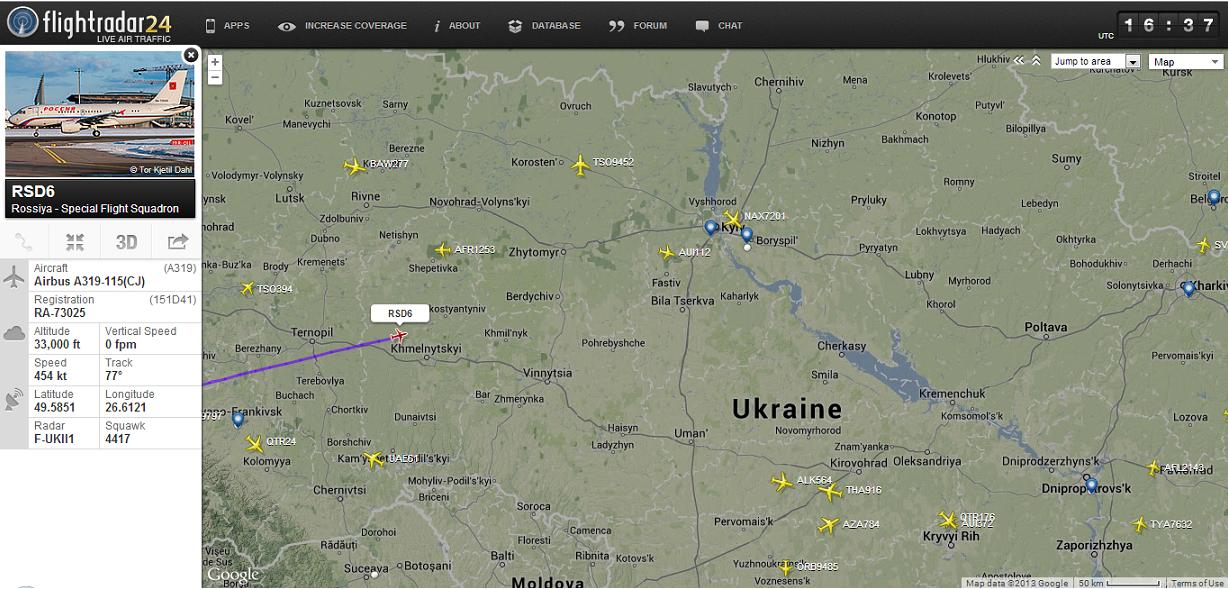Zoom in with the map plus button

point(215,62)
